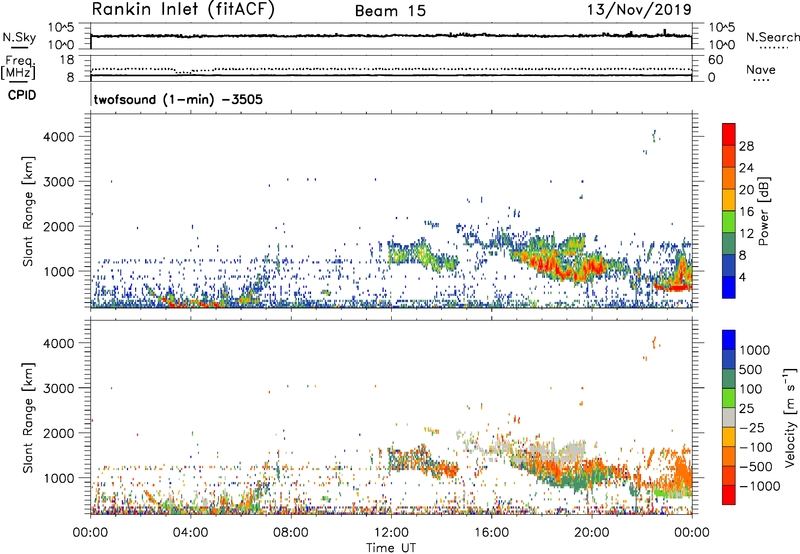Click the 12:00 time axis tick label
The image size is (800, 554).
[x=391, y=533]
